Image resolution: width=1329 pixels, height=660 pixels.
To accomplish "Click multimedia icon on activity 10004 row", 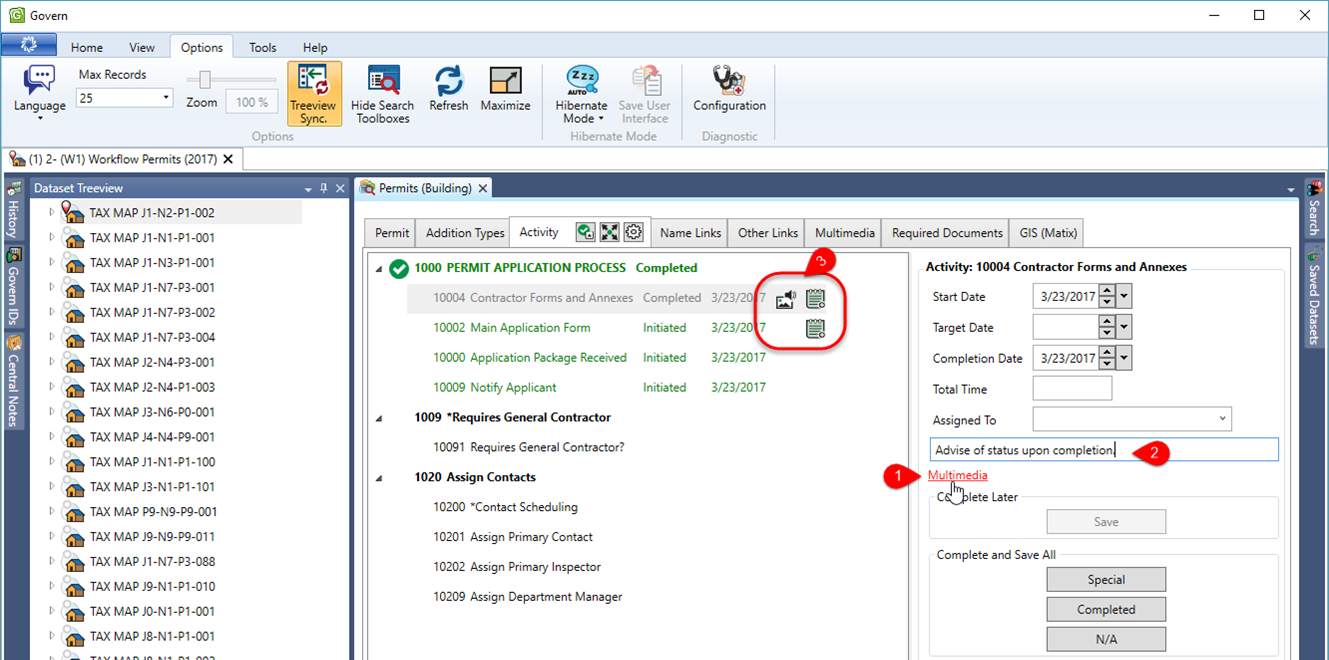I will click(x=785, y=298).
